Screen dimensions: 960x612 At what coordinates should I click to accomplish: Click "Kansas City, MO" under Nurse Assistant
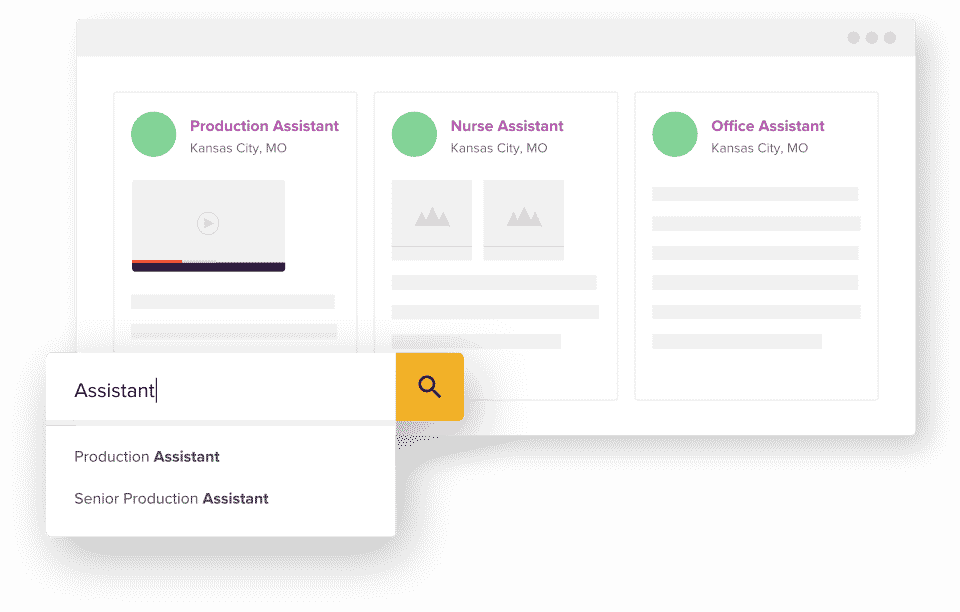click(x=499, y=148)
